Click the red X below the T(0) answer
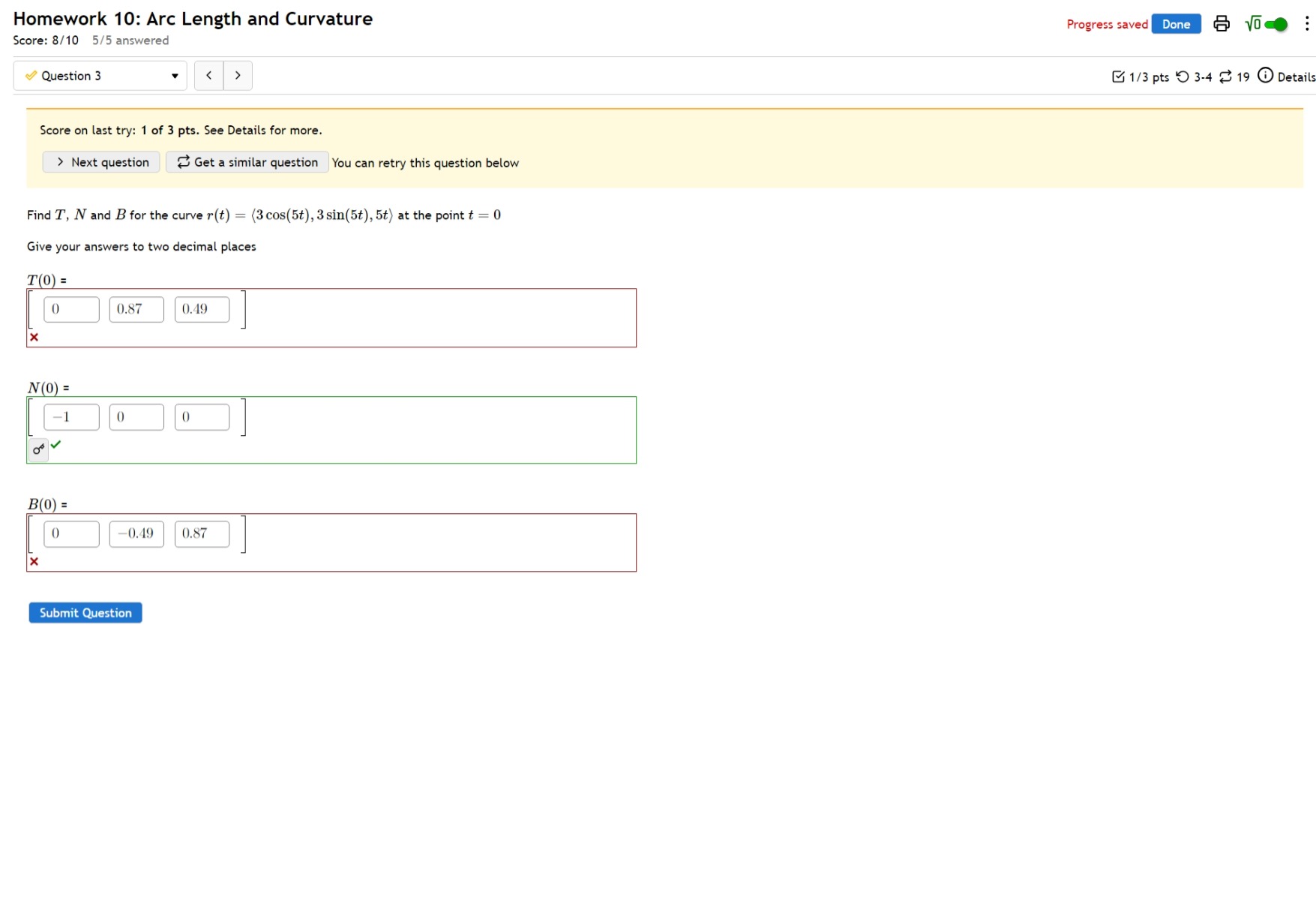 pyautogui.click(x=34, y=337)
